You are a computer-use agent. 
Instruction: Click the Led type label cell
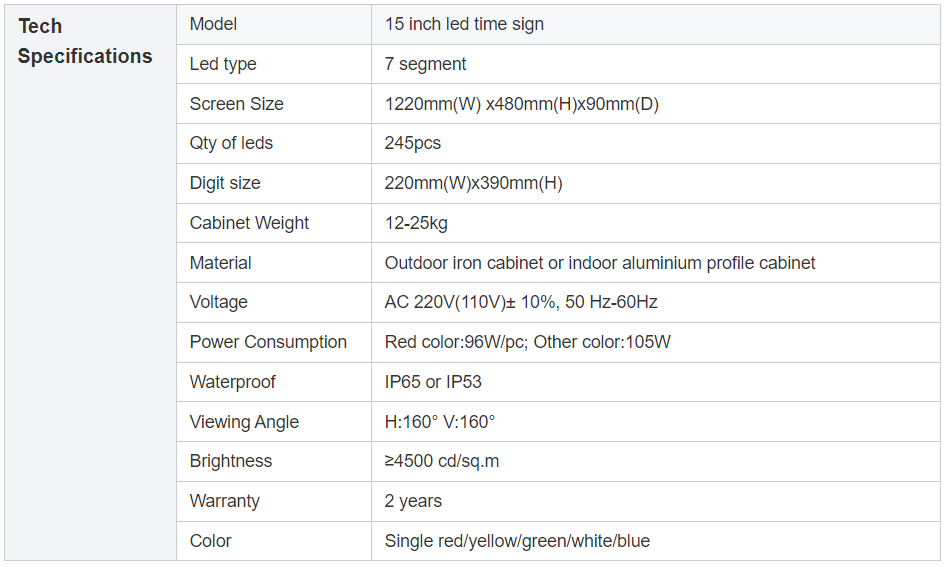click(223, 64)
